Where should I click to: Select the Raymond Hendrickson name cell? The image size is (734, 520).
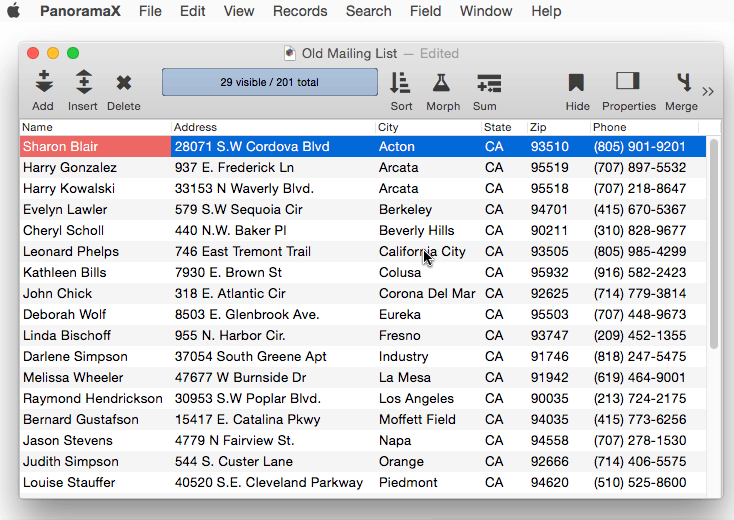(x=95, y=398)
